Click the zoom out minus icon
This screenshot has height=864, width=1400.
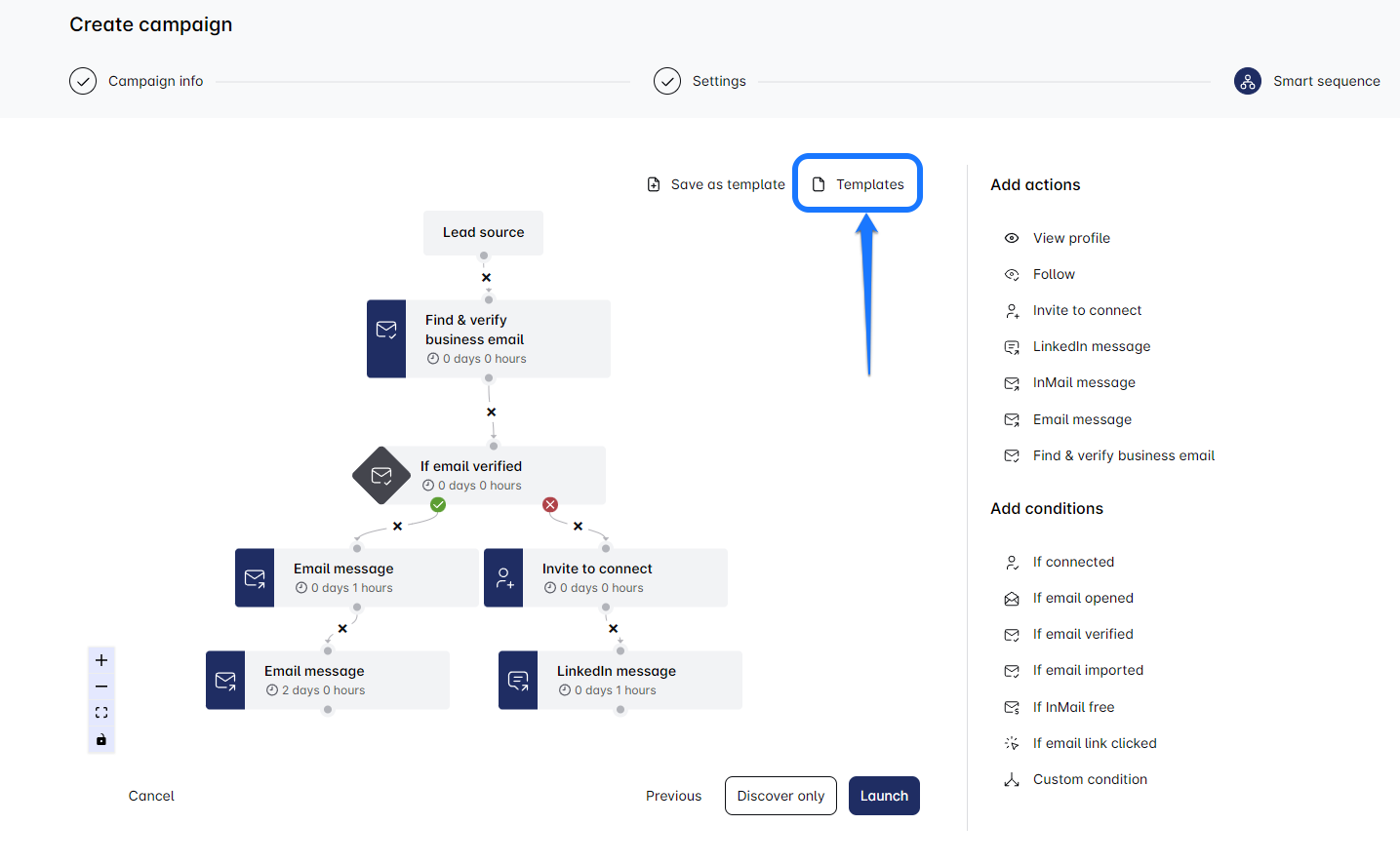tap(101, 687)
